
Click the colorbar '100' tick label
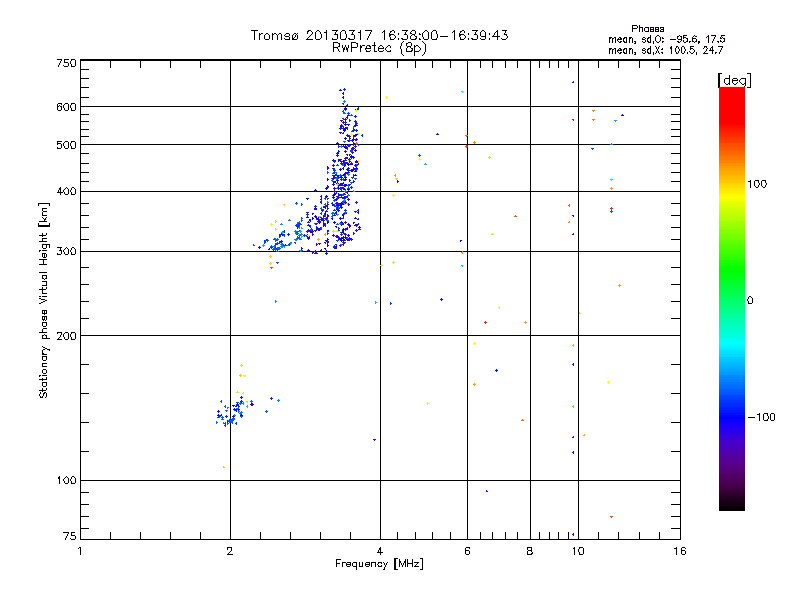point(757,184)
